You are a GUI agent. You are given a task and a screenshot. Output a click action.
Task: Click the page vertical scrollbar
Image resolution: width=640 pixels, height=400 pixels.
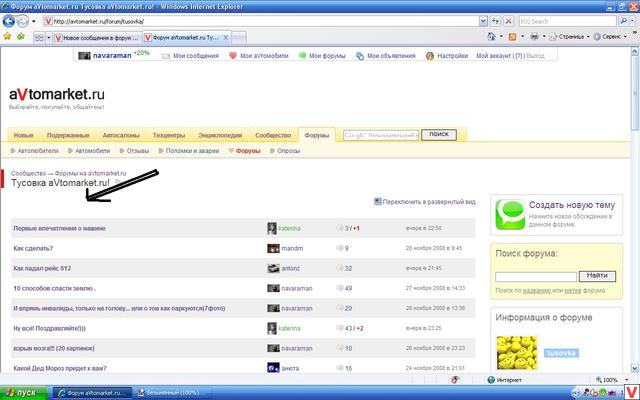click(x=635, y=208)
